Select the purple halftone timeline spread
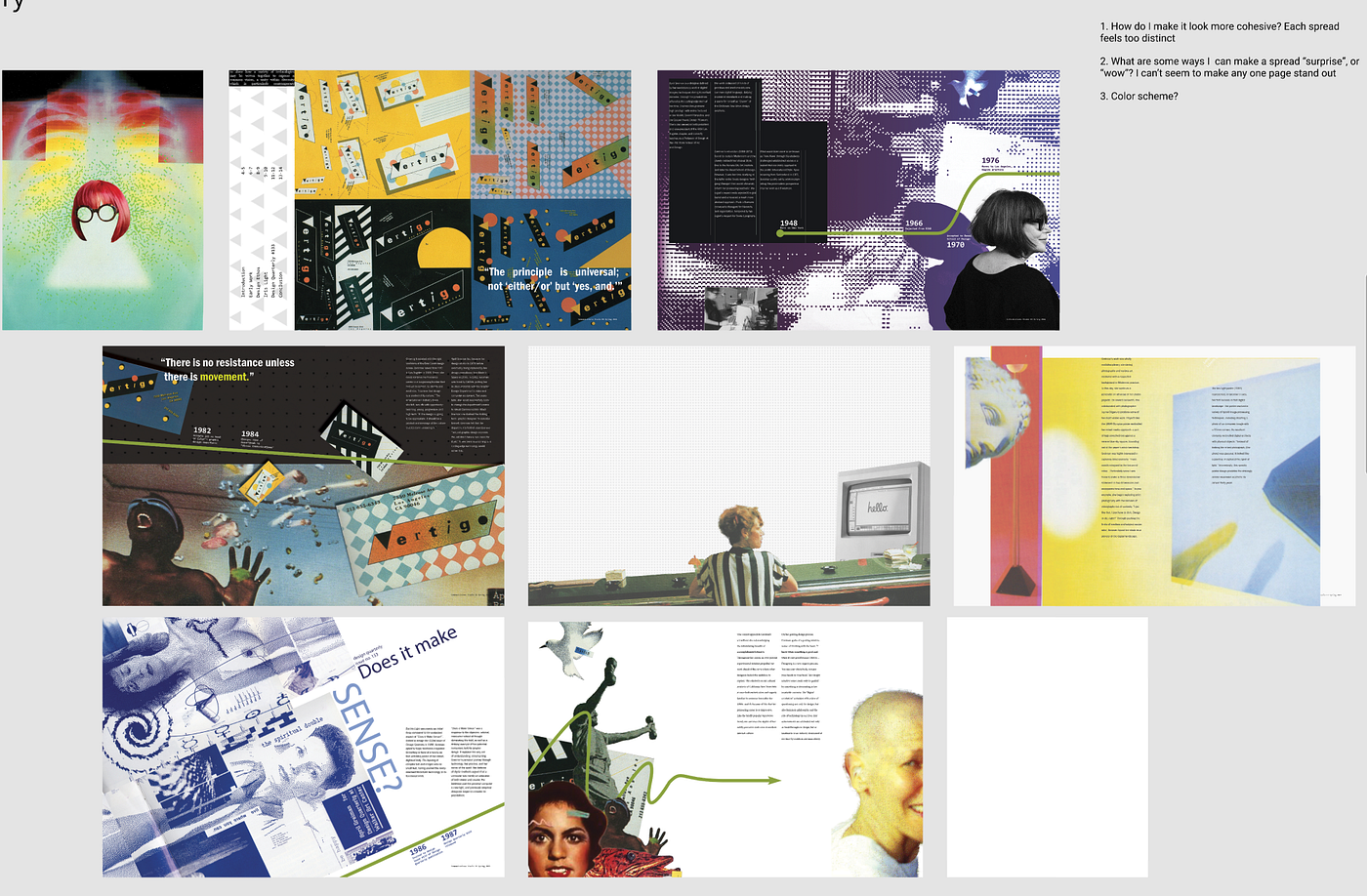Screen dimensions: 1367x896 (x=858, y=200)
